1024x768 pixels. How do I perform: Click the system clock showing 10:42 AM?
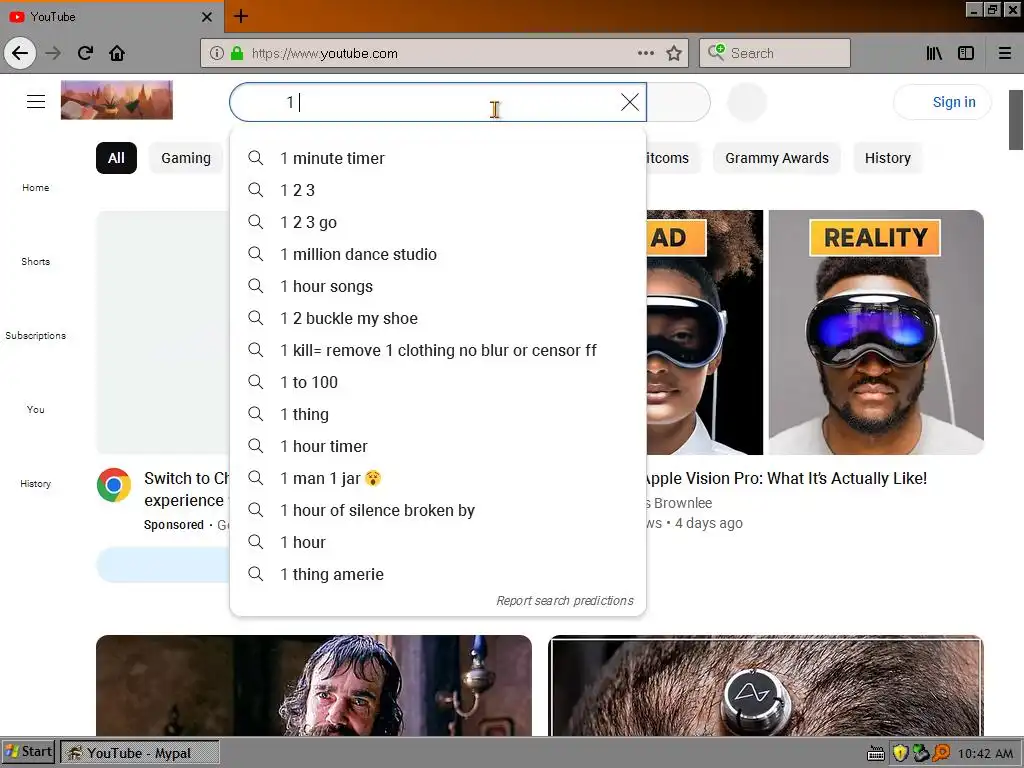[x=985, y=754]
